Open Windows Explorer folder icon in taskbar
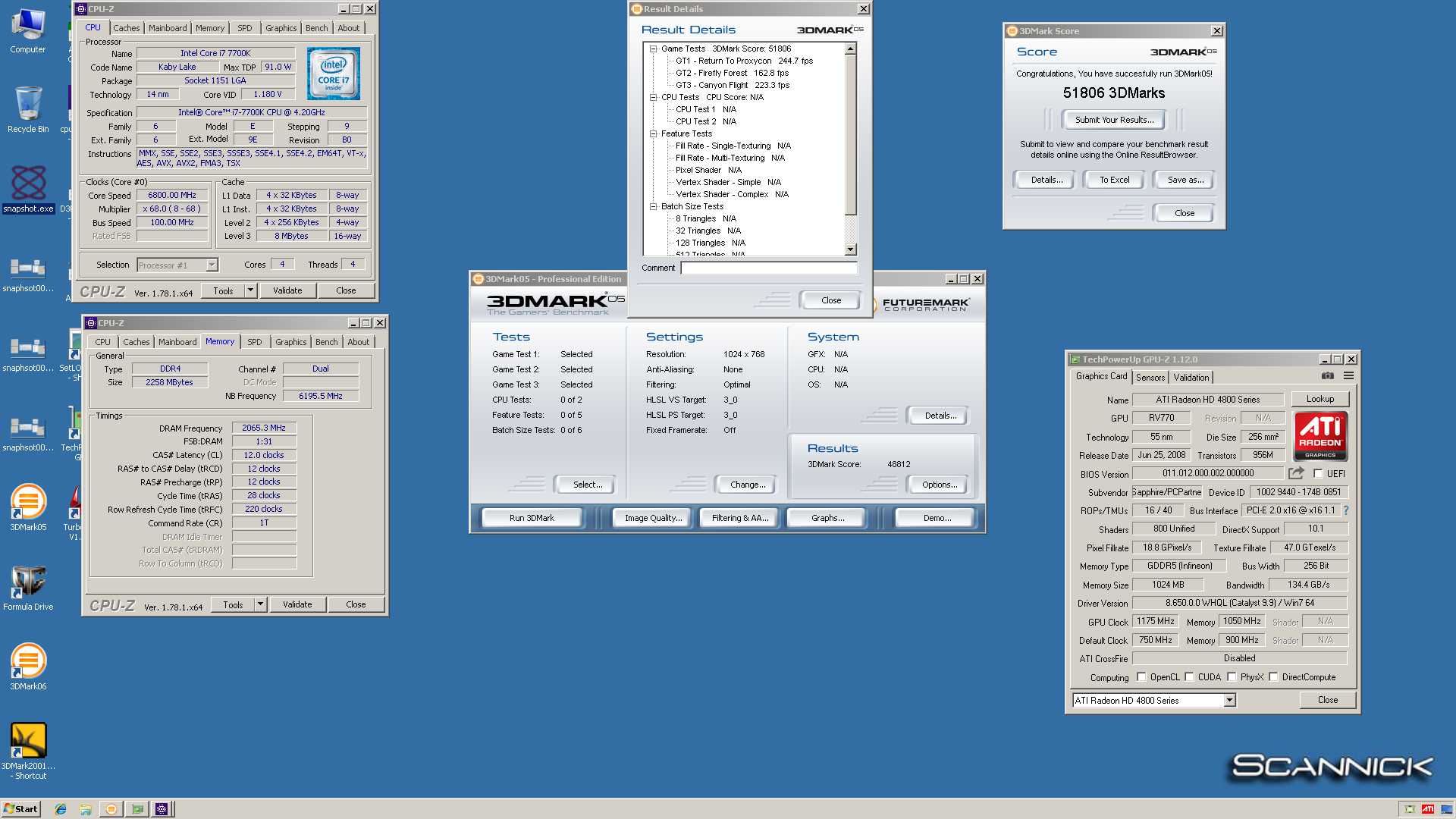 point(86,809)
